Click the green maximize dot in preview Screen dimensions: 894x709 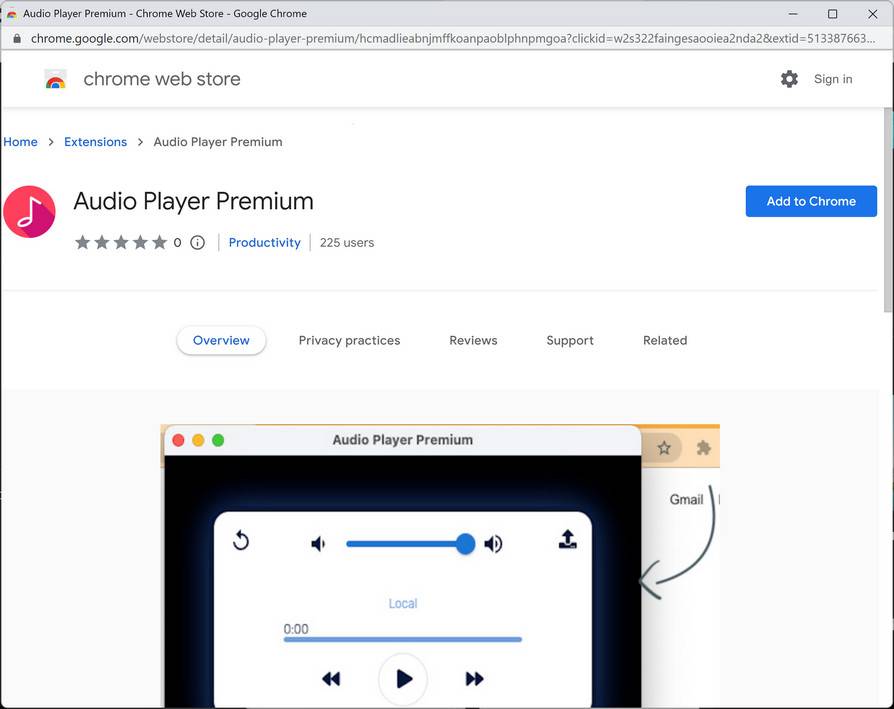(x=218, y=440)
